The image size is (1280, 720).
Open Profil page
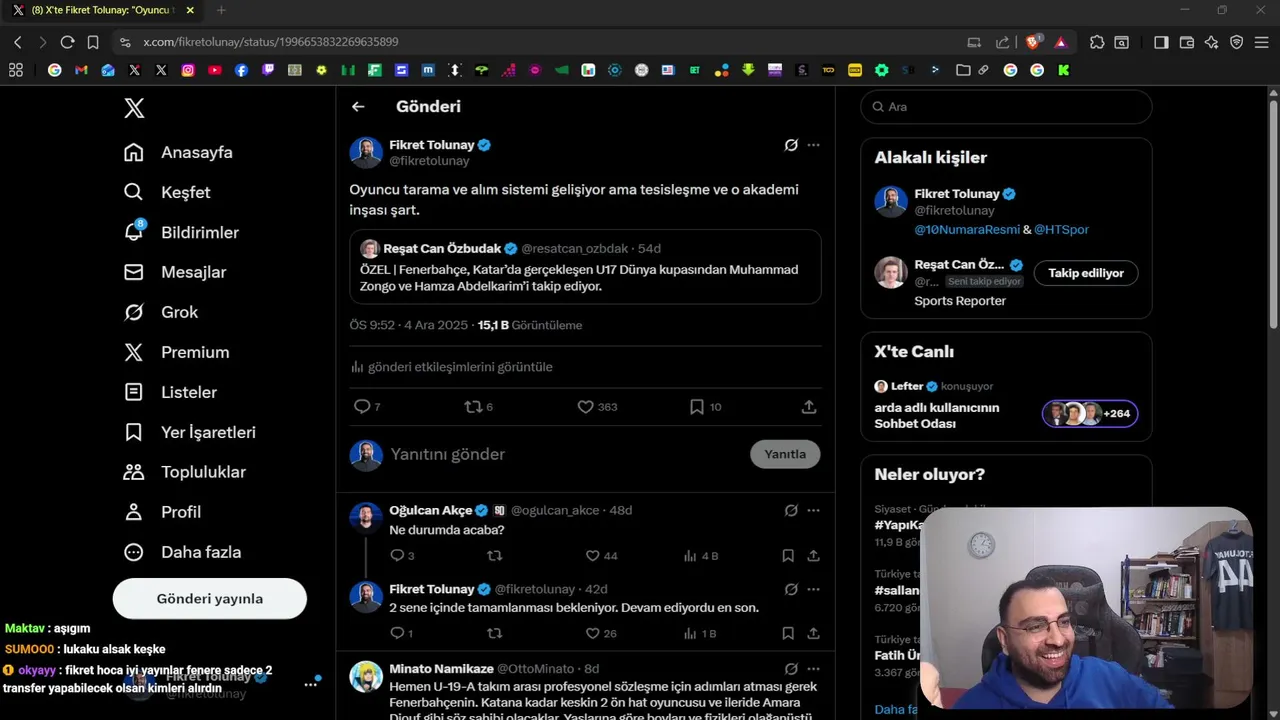[x=162, y=512]
